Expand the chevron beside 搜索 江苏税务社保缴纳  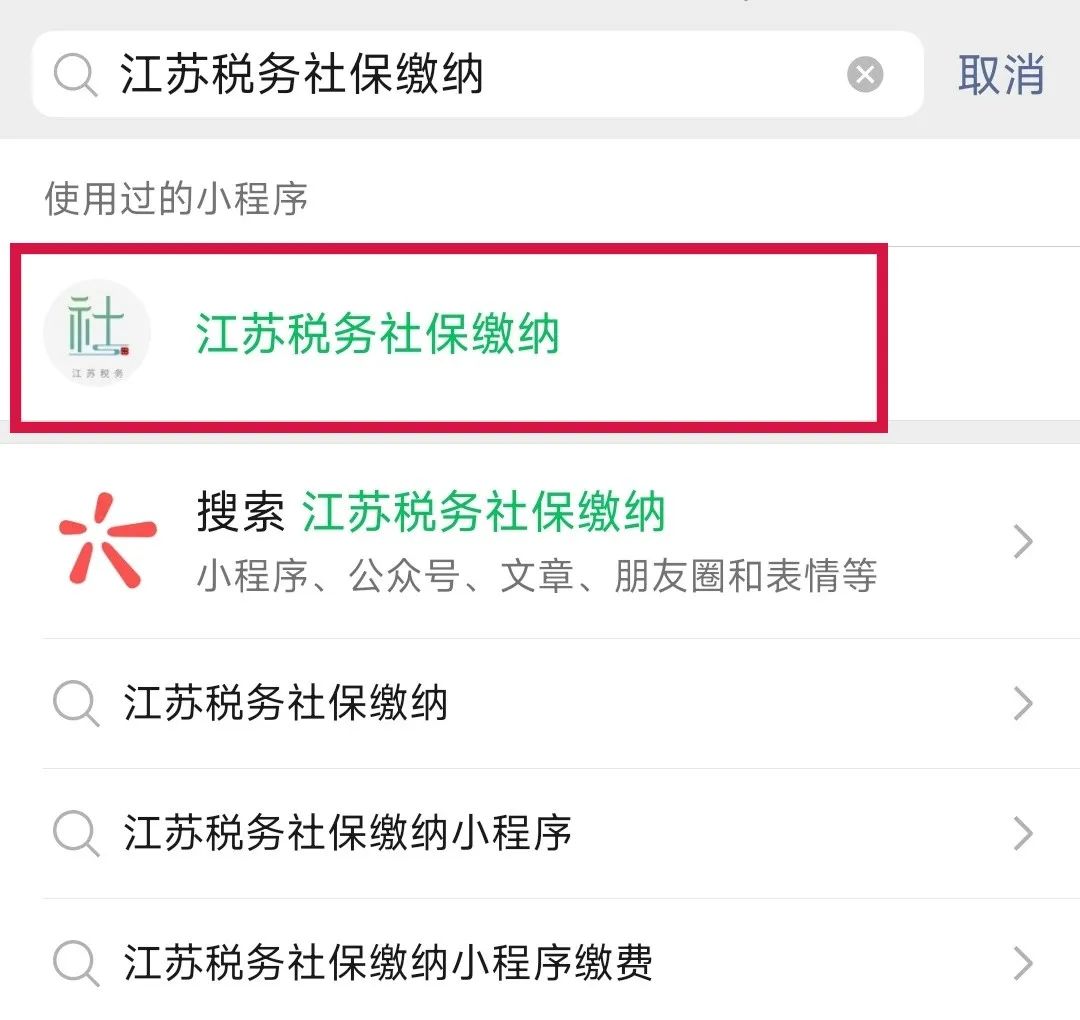(x=1024, y=541)
